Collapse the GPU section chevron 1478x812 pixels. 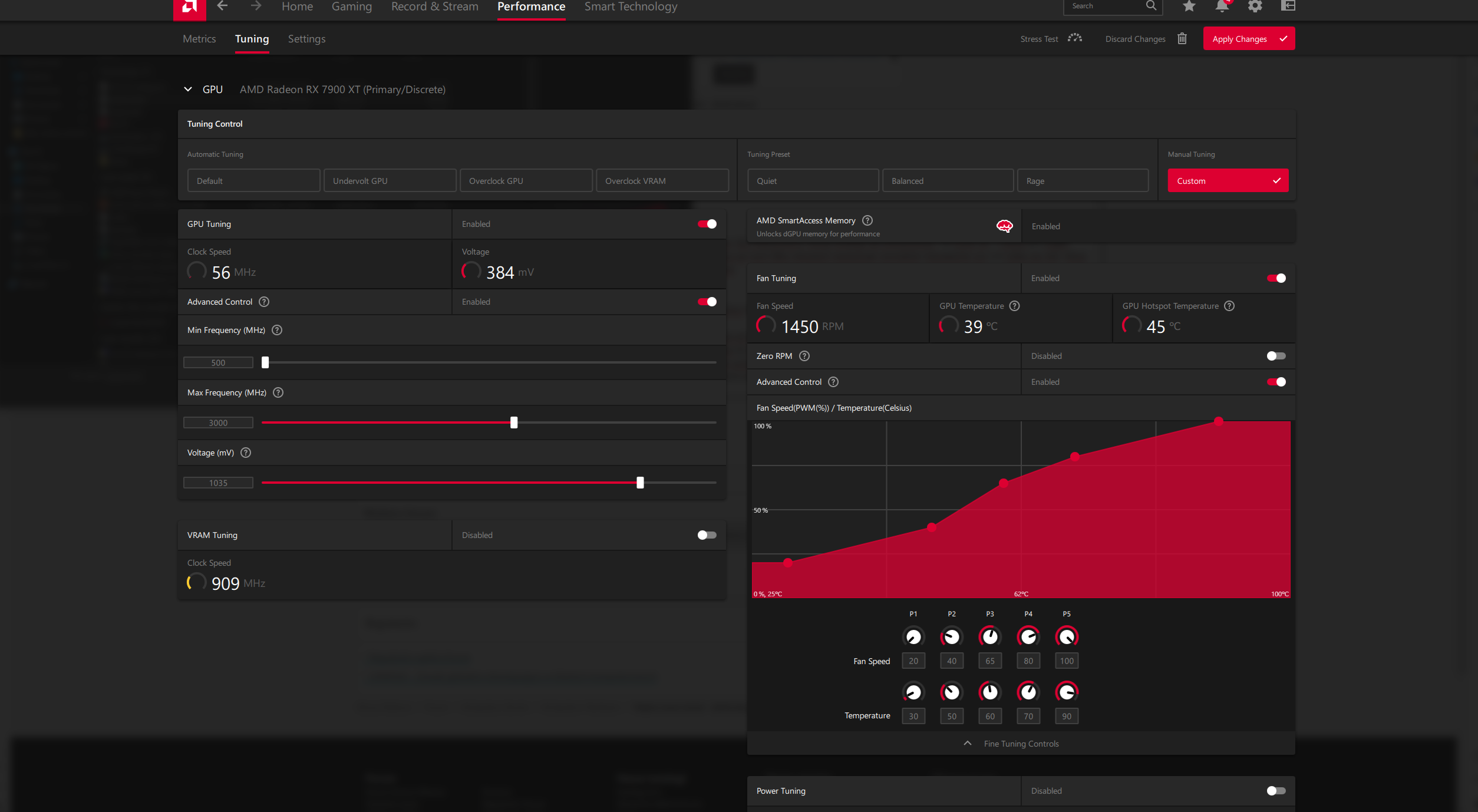[188, 90]
